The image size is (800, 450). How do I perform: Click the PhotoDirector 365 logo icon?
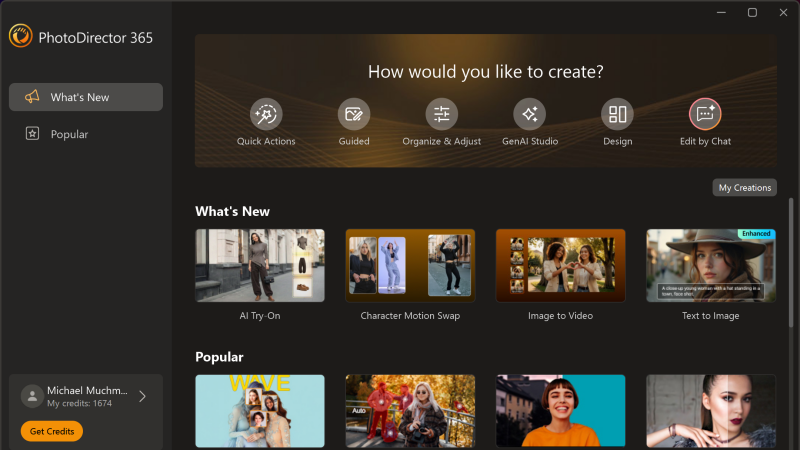pyautogui.click(x=20, y=36)
